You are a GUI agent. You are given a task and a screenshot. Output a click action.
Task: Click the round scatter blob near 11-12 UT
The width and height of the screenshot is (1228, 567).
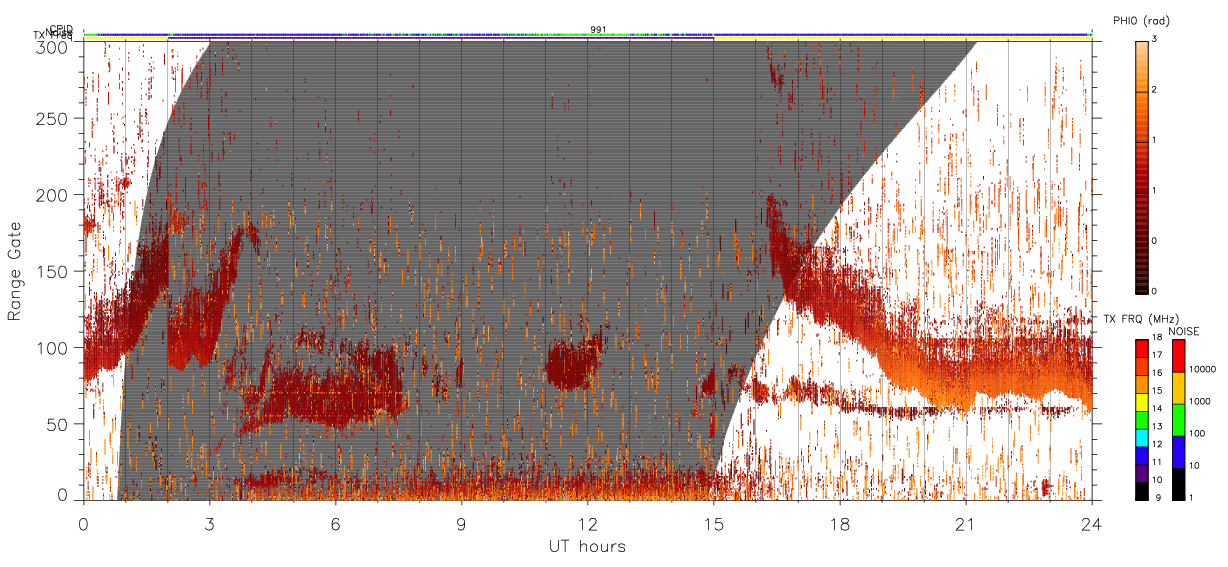(573, 363)
